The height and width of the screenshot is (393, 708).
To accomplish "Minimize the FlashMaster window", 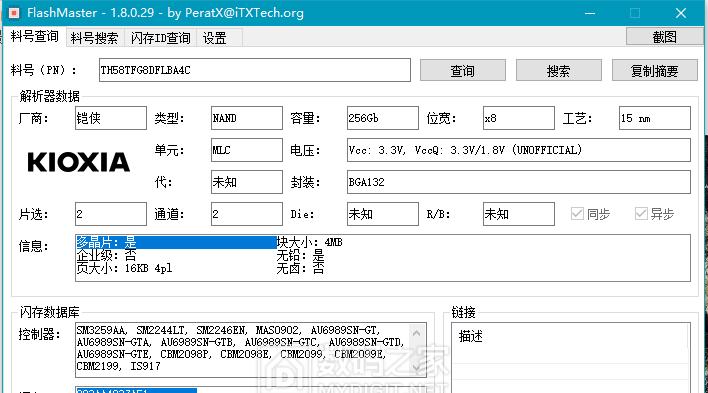I will tap(589, 13).
